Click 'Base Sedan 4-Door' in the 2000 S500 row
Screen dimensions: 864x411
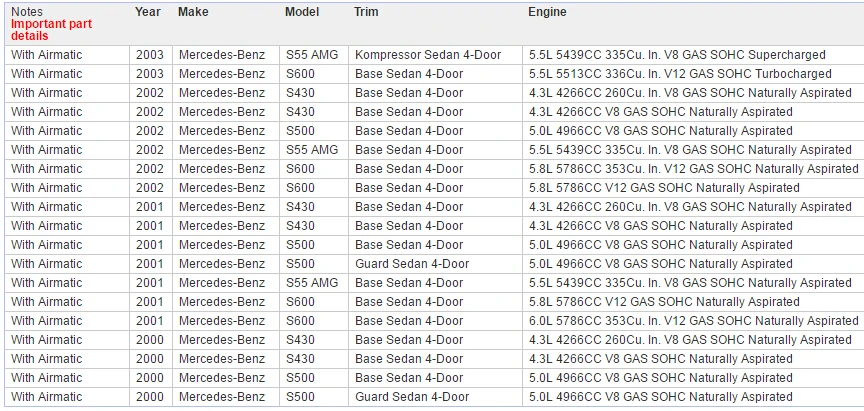(x=409, y=378)
